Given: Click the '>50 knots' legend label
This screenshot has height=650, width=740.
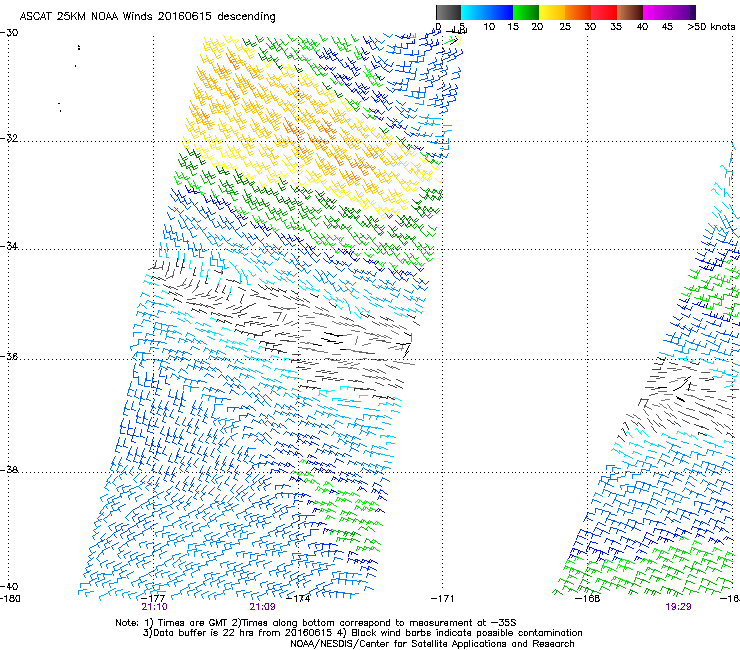Looking at the screenshot, I should [x=711, y=27].
